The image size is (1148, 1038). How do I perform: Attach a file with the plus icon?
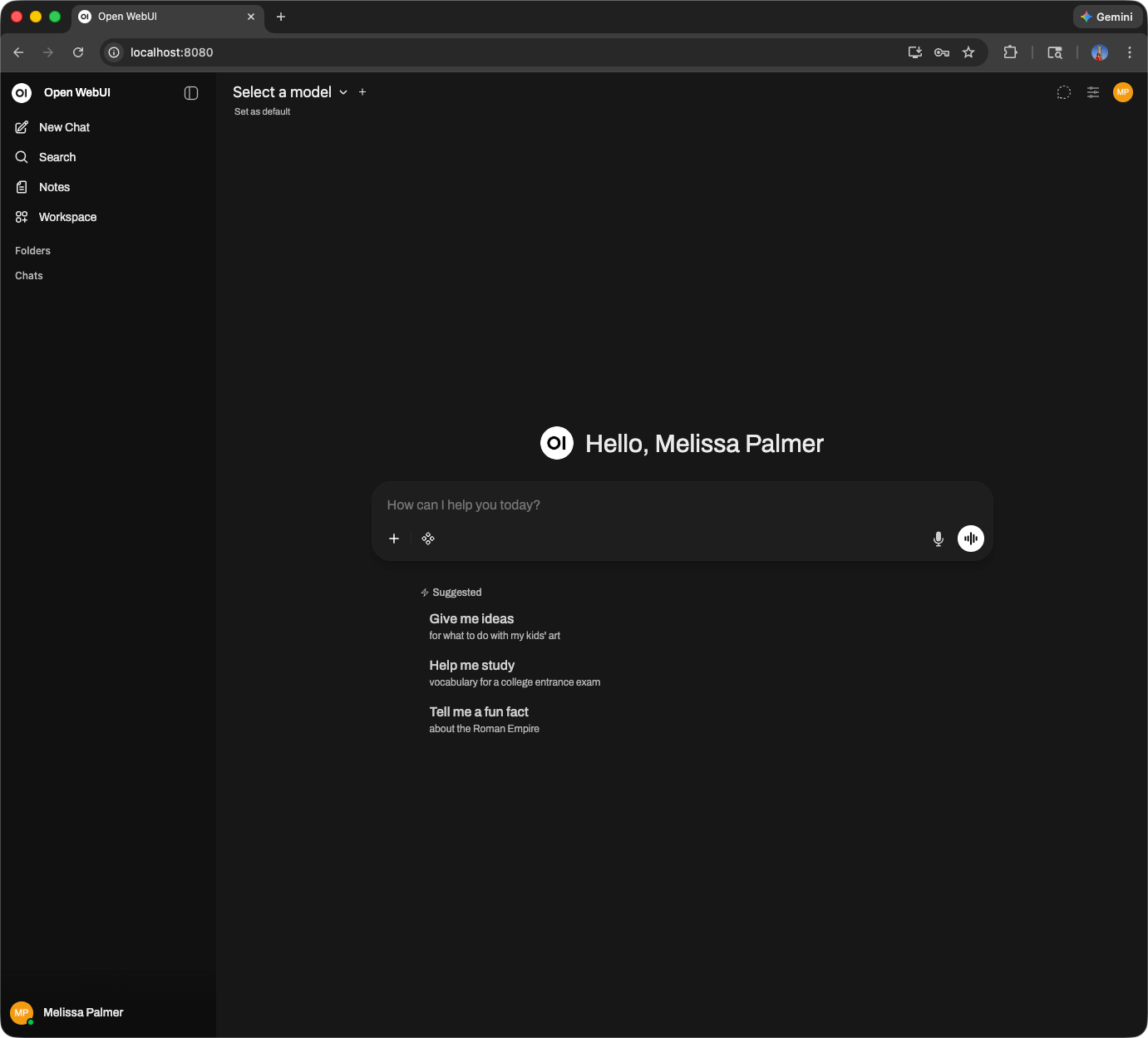point(393,539)
